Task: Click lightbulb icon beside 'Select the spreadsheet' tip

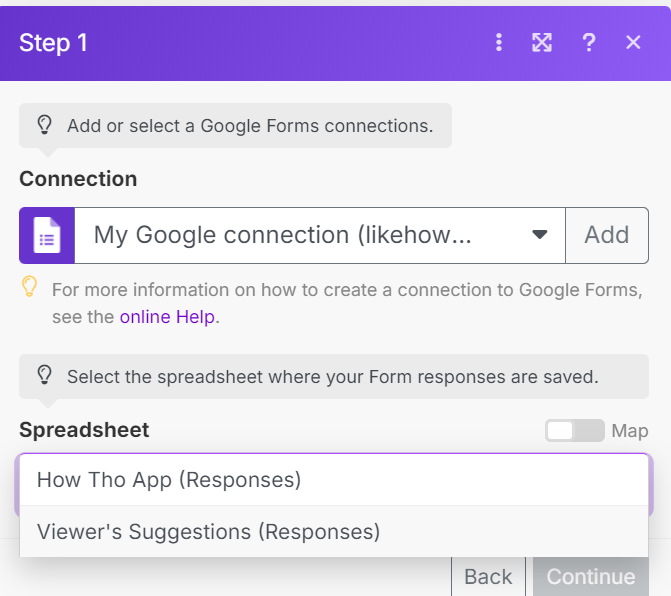Action: [x=45, y=375]
